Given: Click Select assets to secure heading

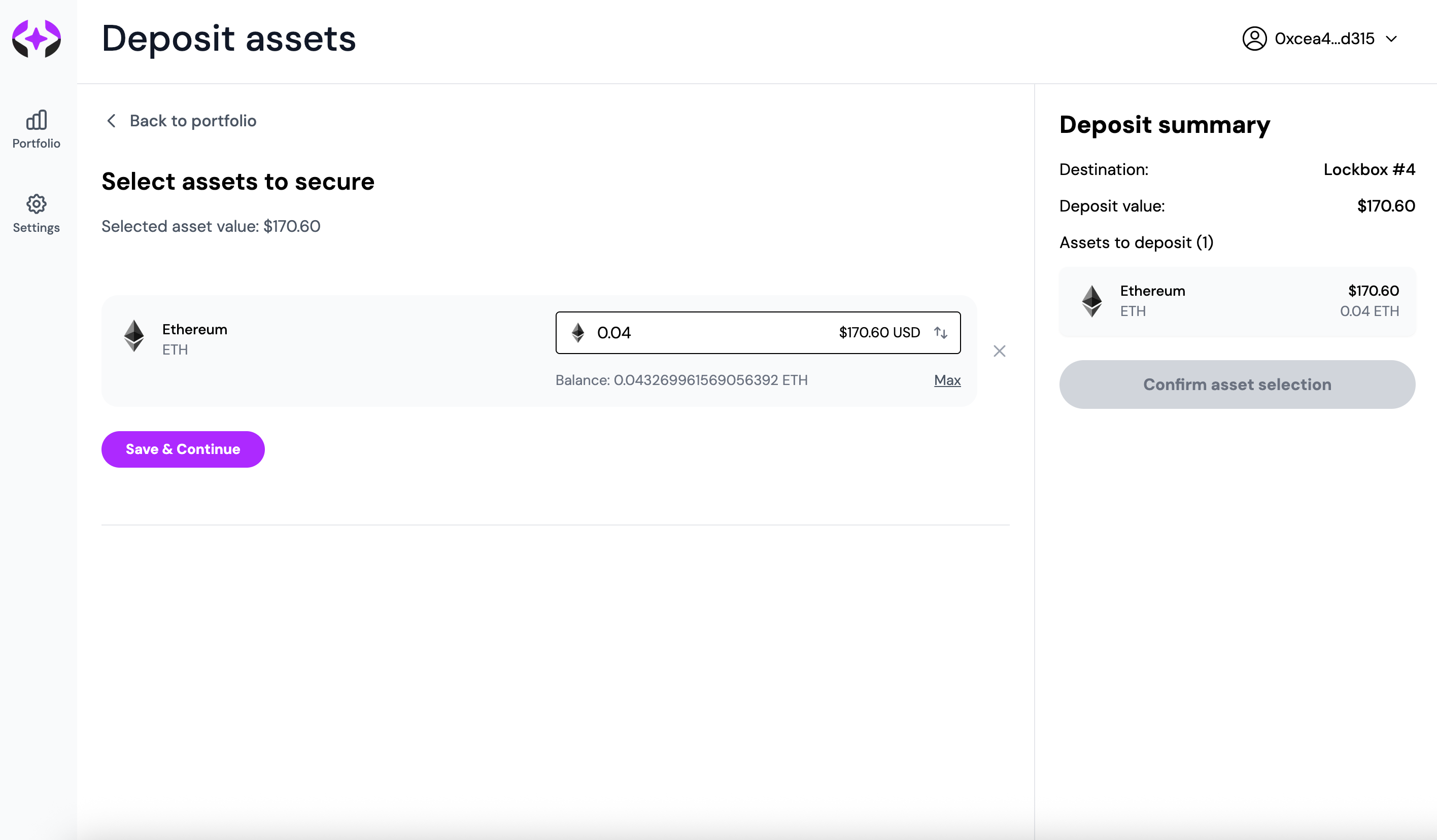Looking at the screenshot, I should 238,182.
